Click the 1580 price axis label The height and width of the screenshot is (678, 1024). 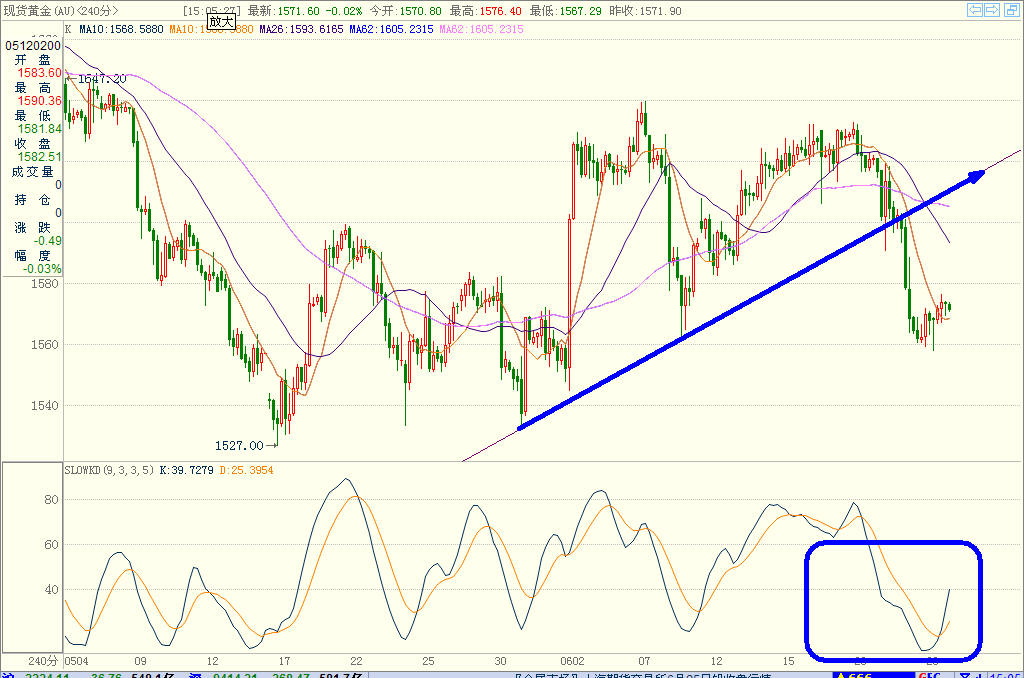[x=44, y=283]
